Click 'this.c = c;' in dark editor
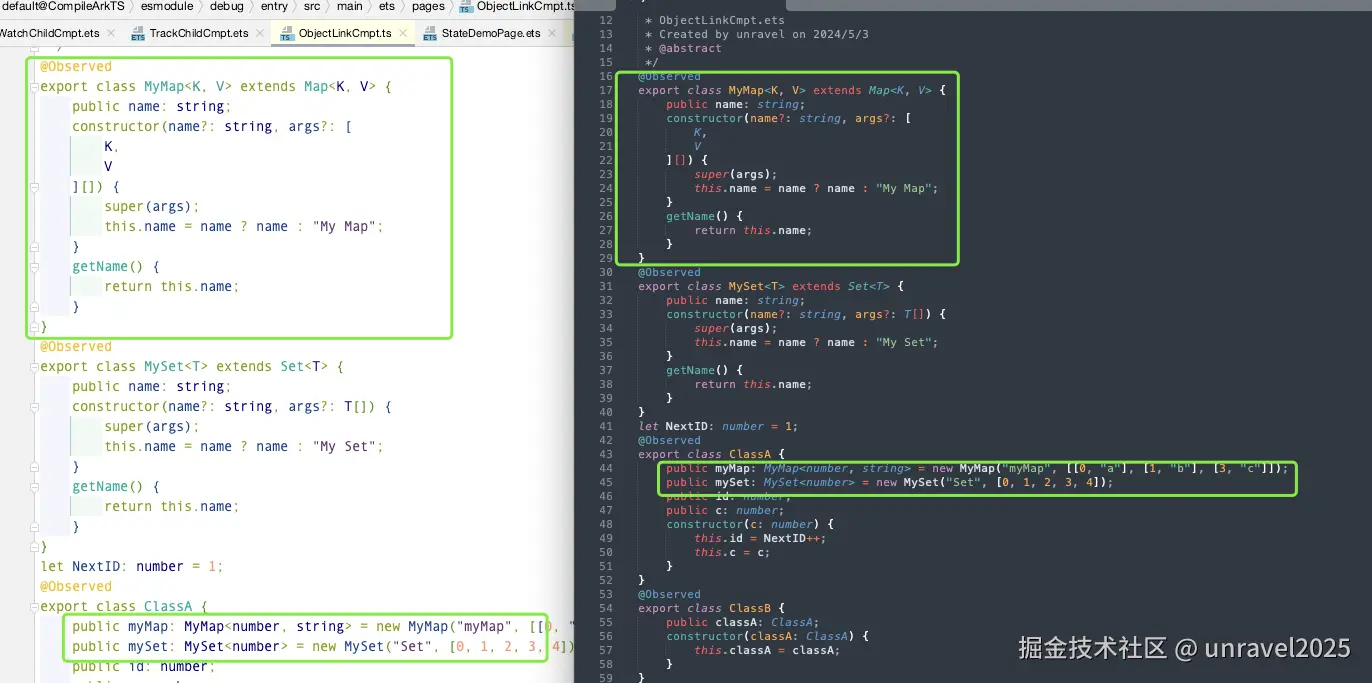This screenshot has width=1372, height=683. [732, 552]
